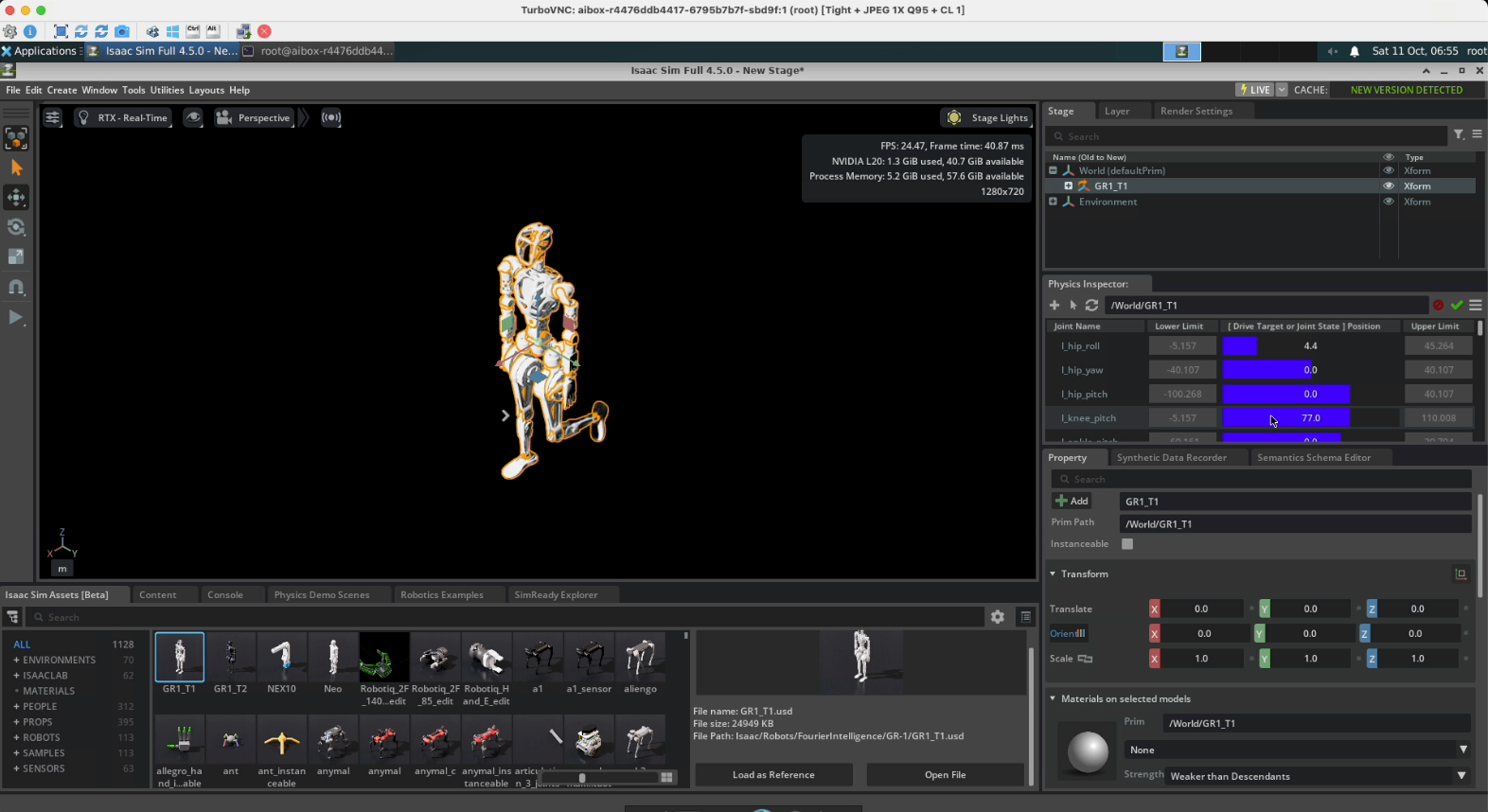Image resolution: width=1488 pixels, height=812 pixels.
Task: Click the Play simulation button
Action: coord(16,317)
